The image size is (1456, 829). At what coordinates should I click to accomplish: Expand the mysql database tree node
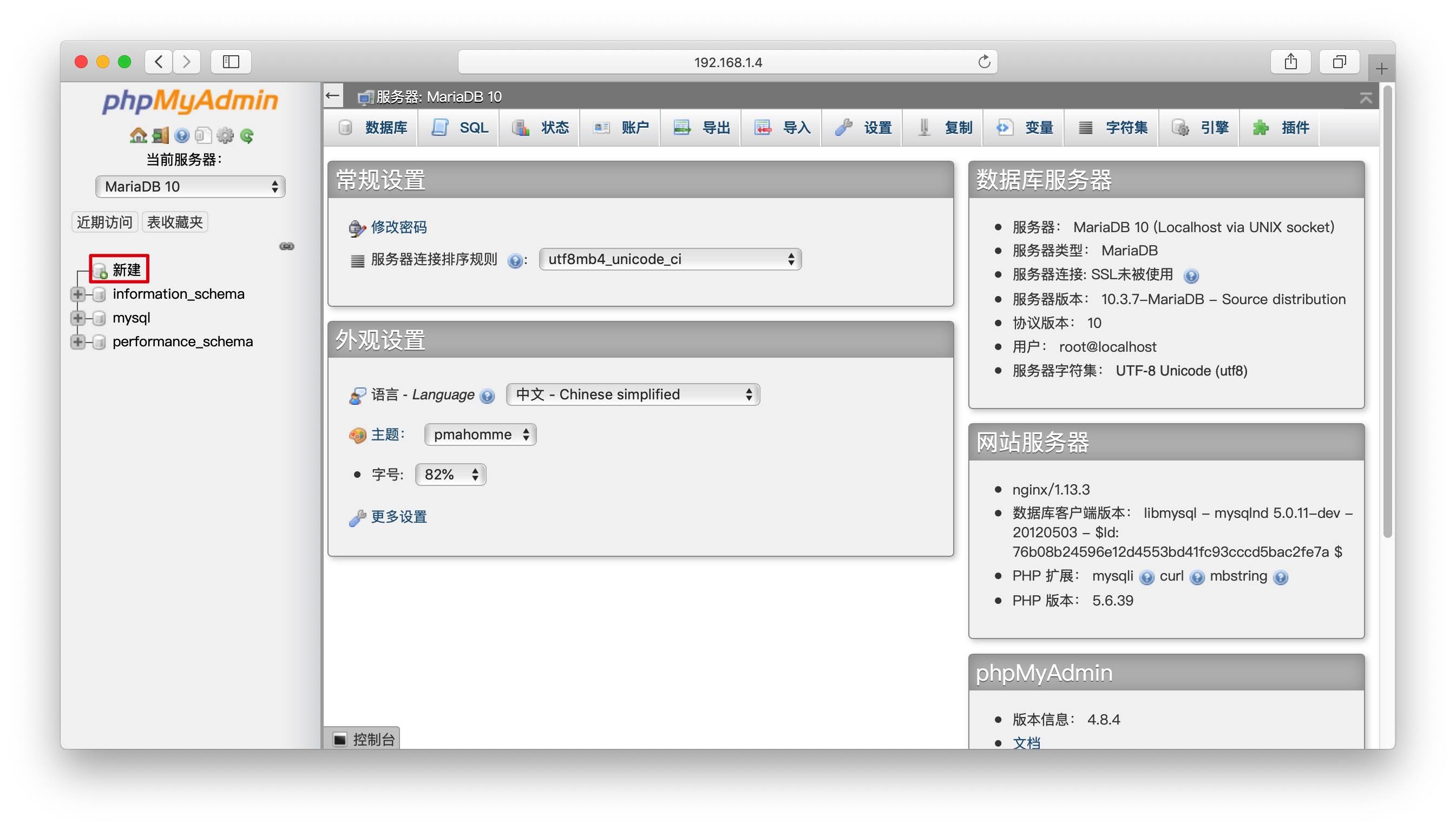pyautogui.click(x=77, y=317)
